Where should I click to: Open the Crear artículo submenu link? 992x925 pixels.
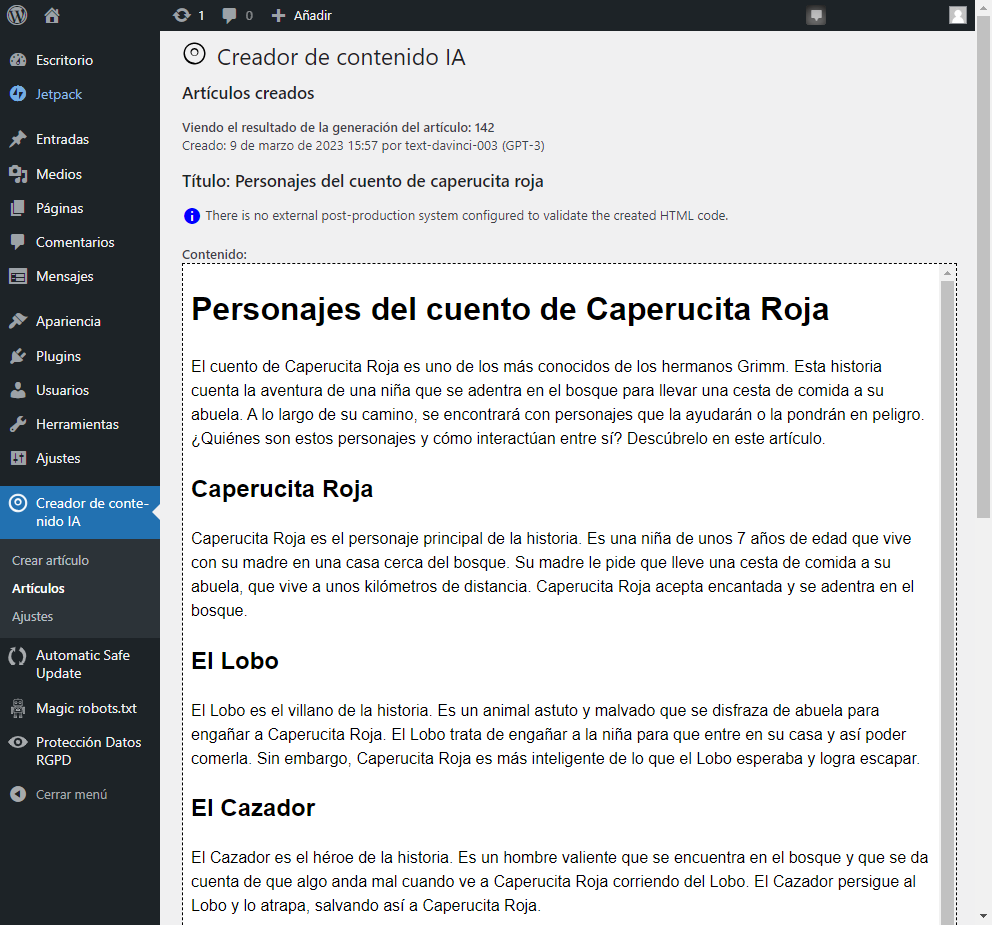pos(51,561)
